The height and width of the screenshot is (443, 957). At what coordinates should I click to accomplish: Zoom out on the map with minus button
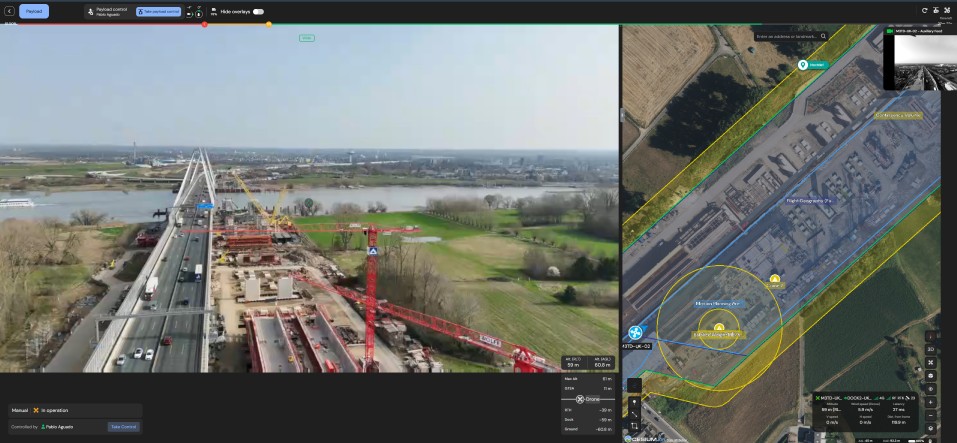click(x=931, y=415)
